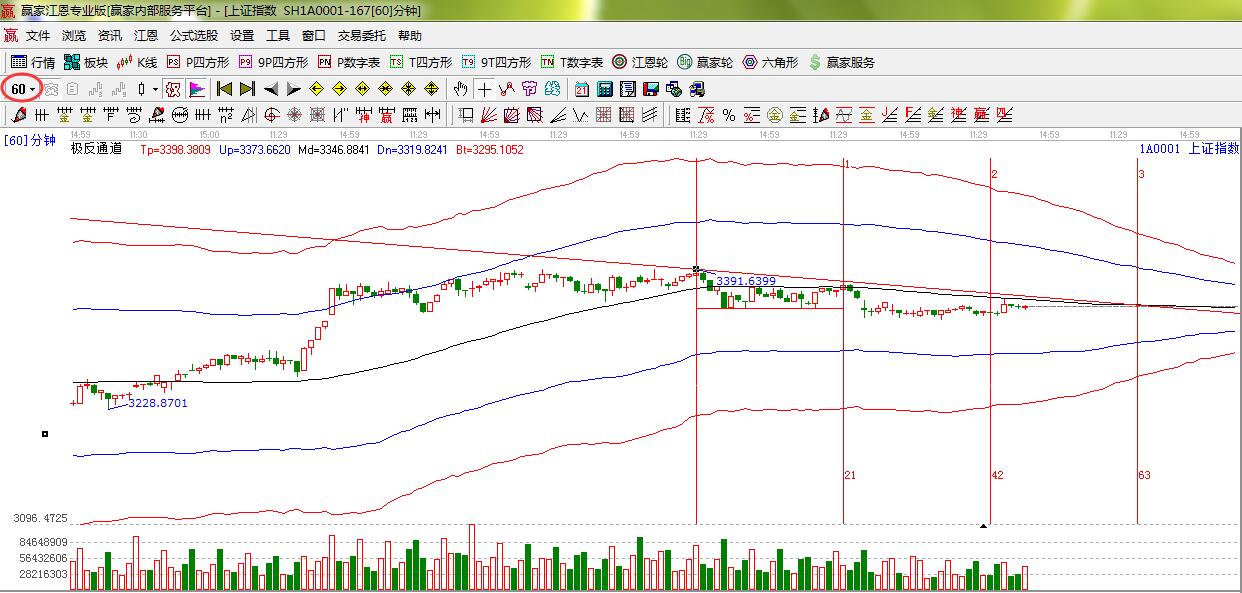Expand the candlestick chart type dropdown arrow

point(154,89)
